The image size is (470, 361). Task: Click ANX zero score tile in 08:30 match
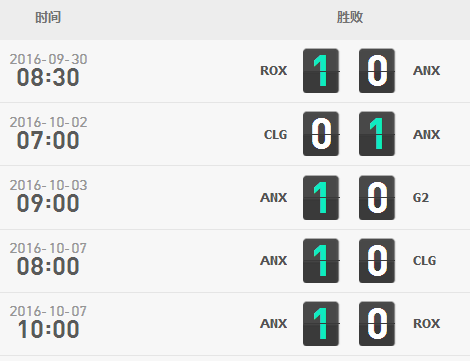tap(377, 71)
